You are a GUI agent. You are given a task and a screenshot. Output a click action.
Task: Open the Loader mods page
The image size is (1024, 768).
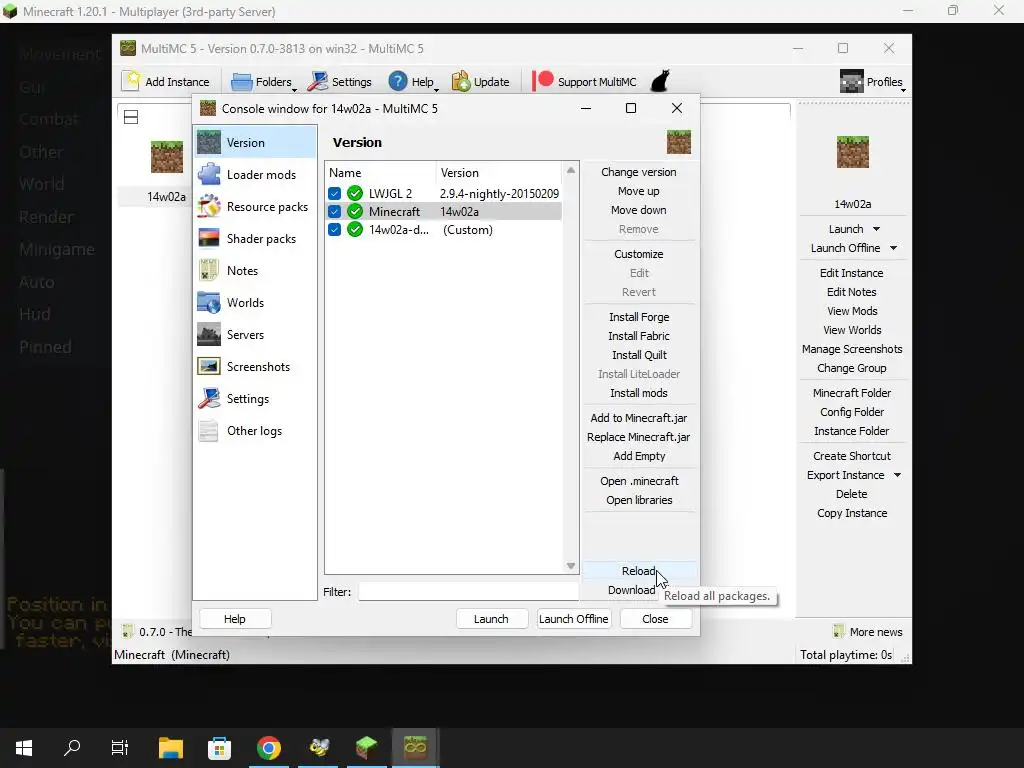tap(255, 174)
